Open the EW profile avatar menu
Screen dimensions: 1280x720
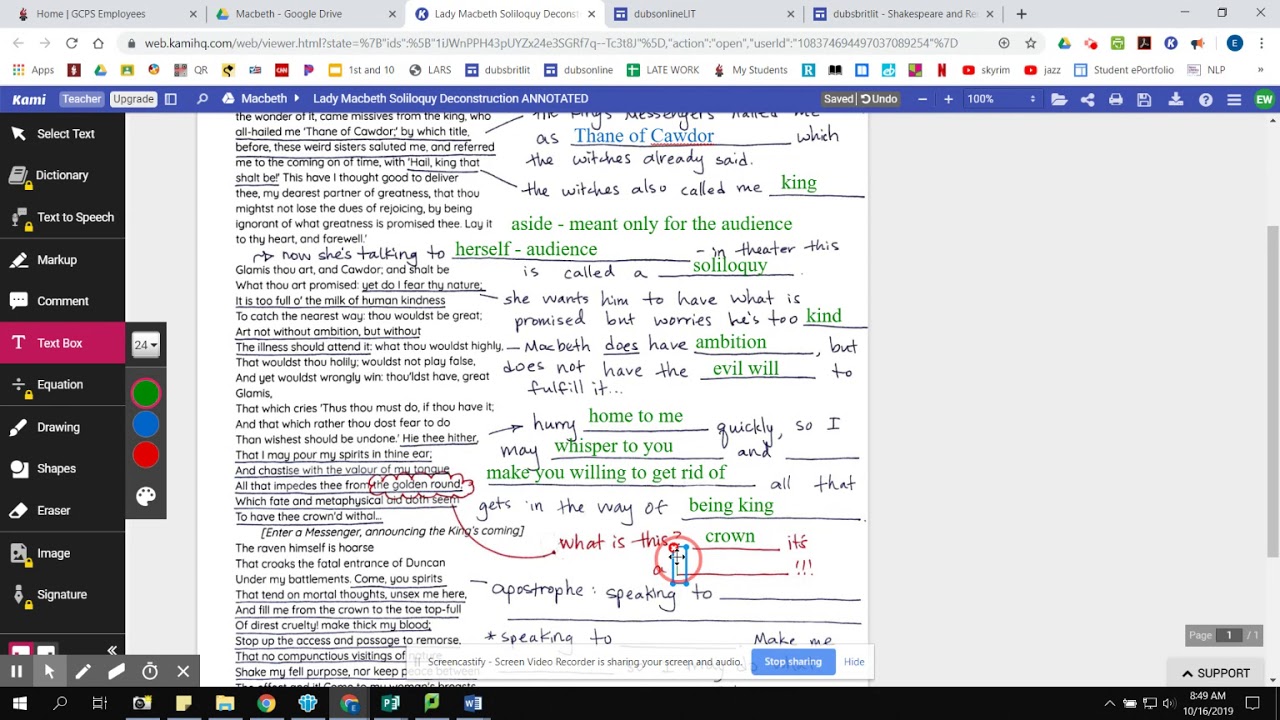tap(1264, 99)
